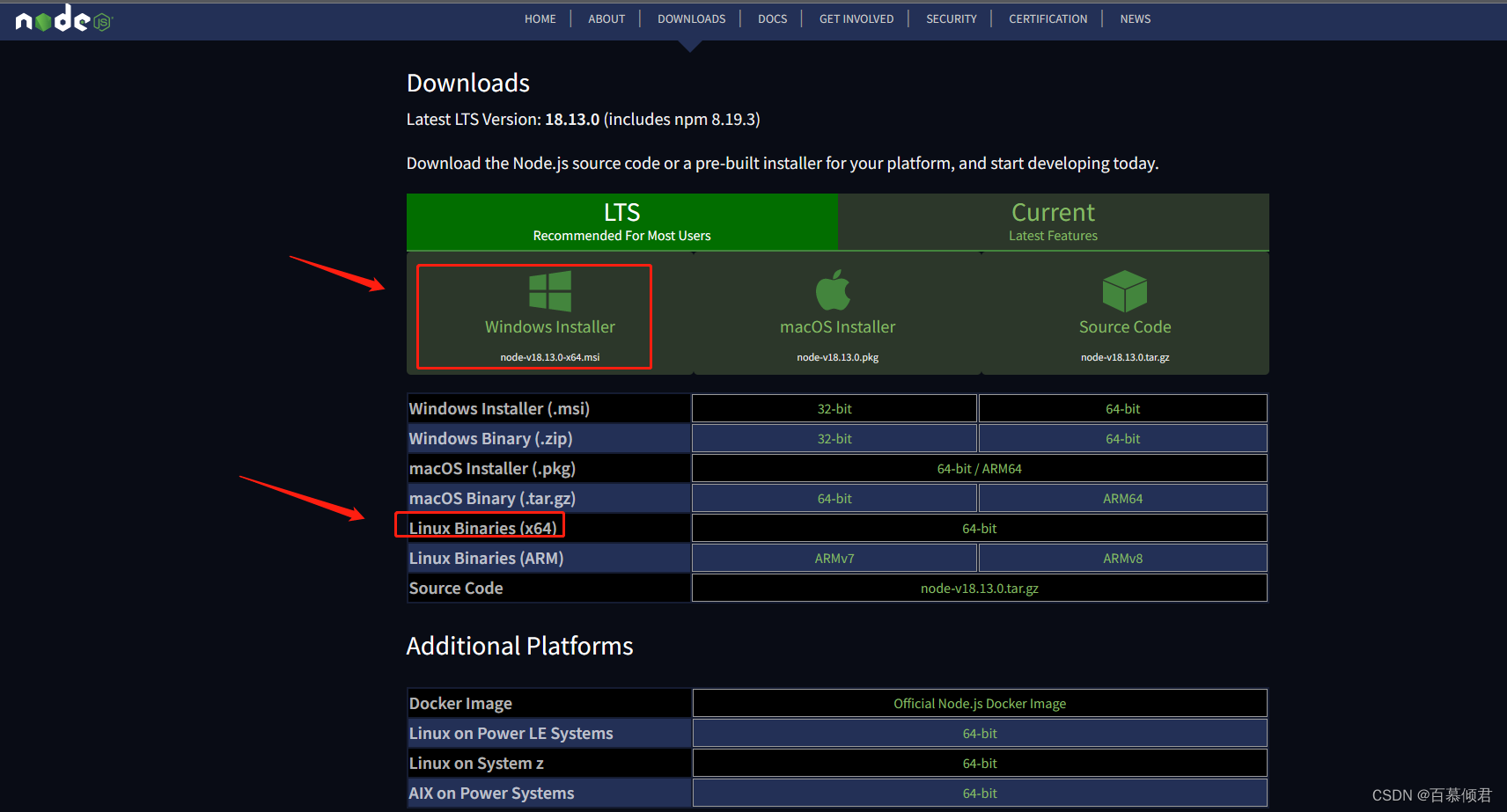1507x812 pixels.
Task: Open the DOCS menu item
Action: coord(773,18)
